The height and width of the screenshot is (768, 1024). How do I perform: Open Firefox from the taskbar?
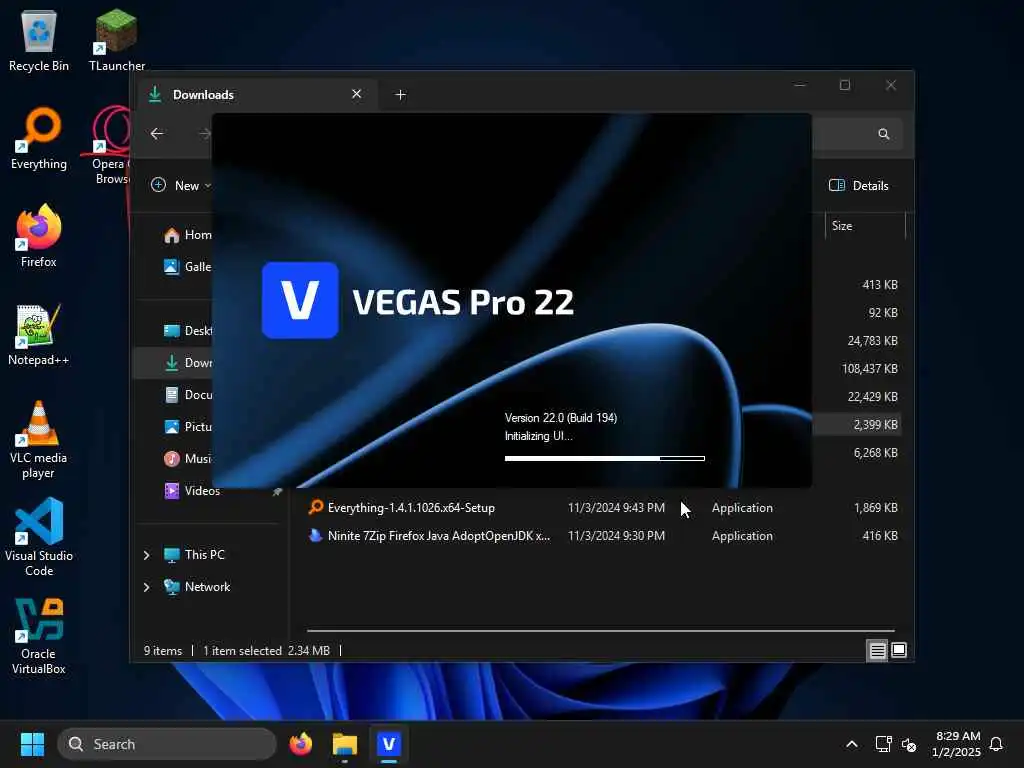pos(300,744)
